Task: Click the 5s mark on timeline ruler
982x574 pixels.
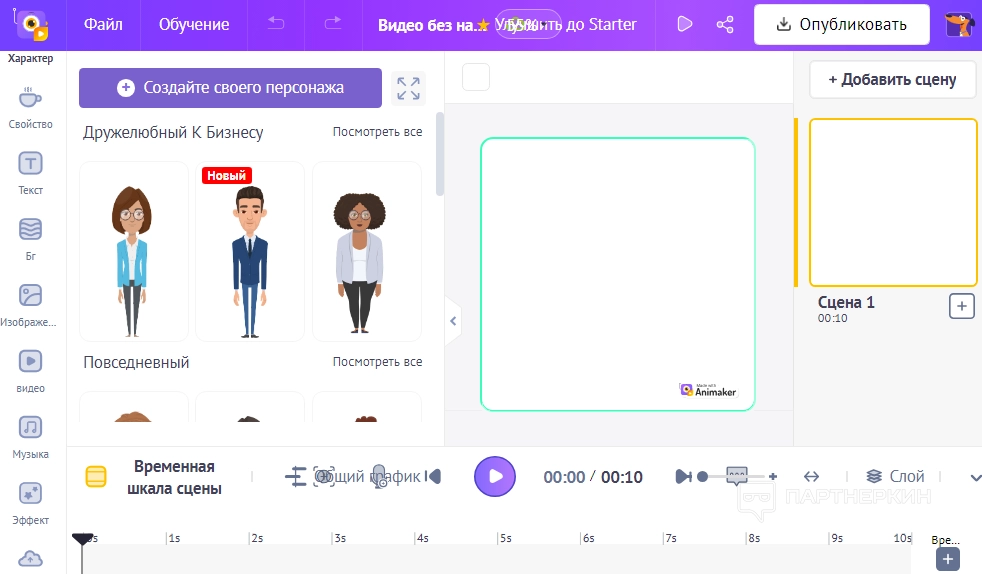Action: coord(505,538)
